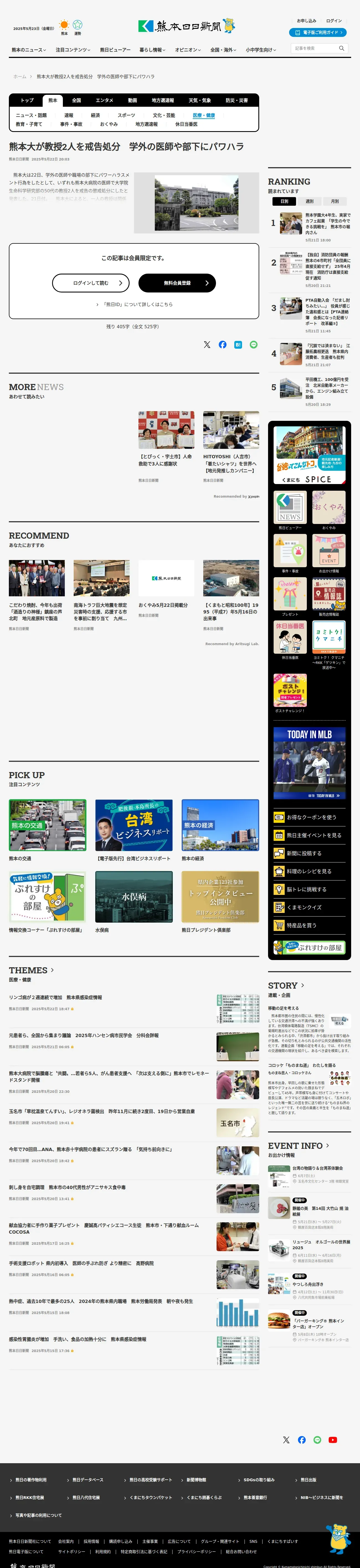Image resolution: width=360 pixels, height=1568 pixels.
Task: Open 台湾ビジネスリポート pick up thumbnail
Action: tap(134, 825)
